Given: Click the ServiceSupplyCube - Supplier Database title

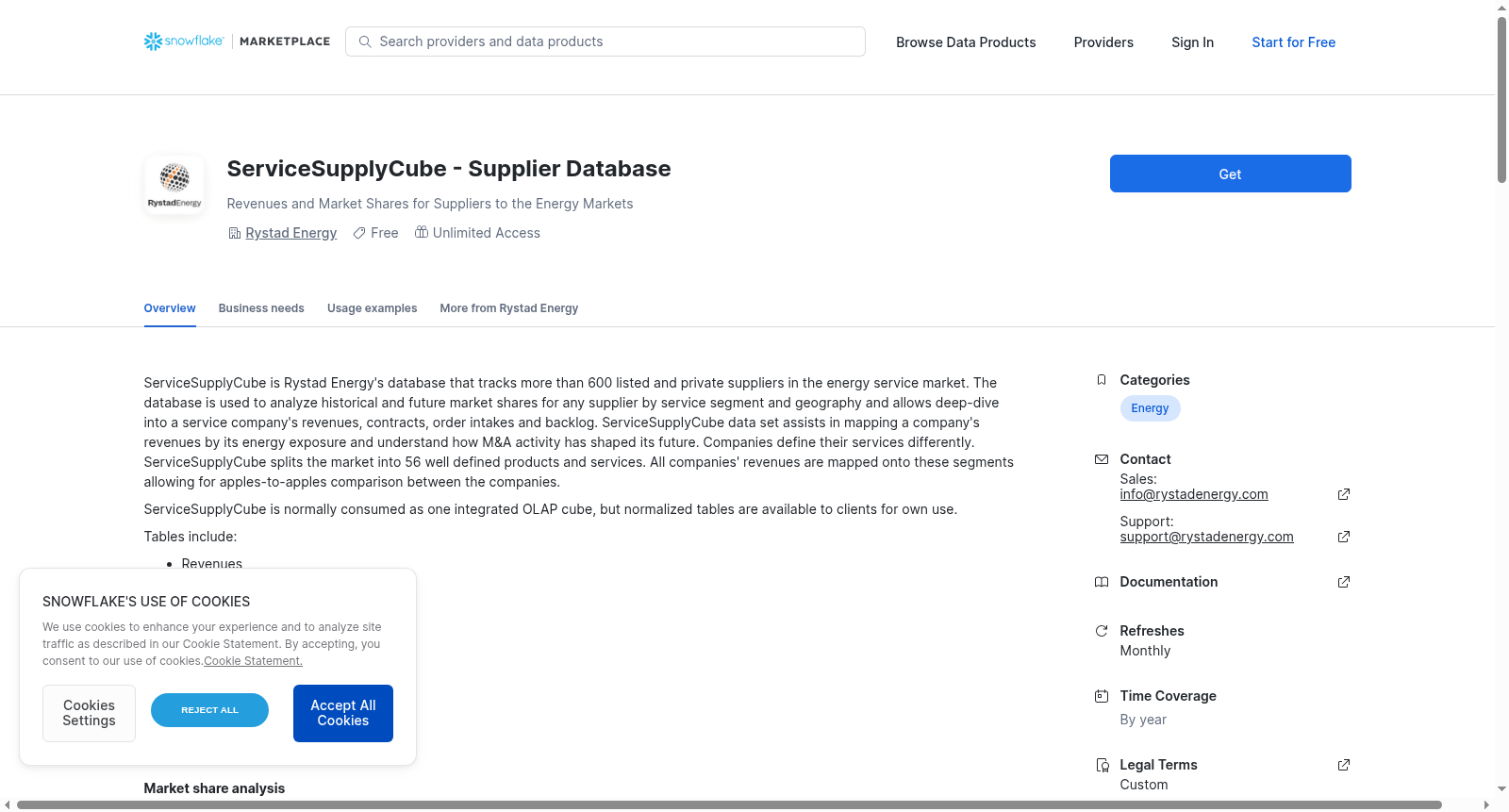Looking at the screenshot, I should tap(449, 169).
